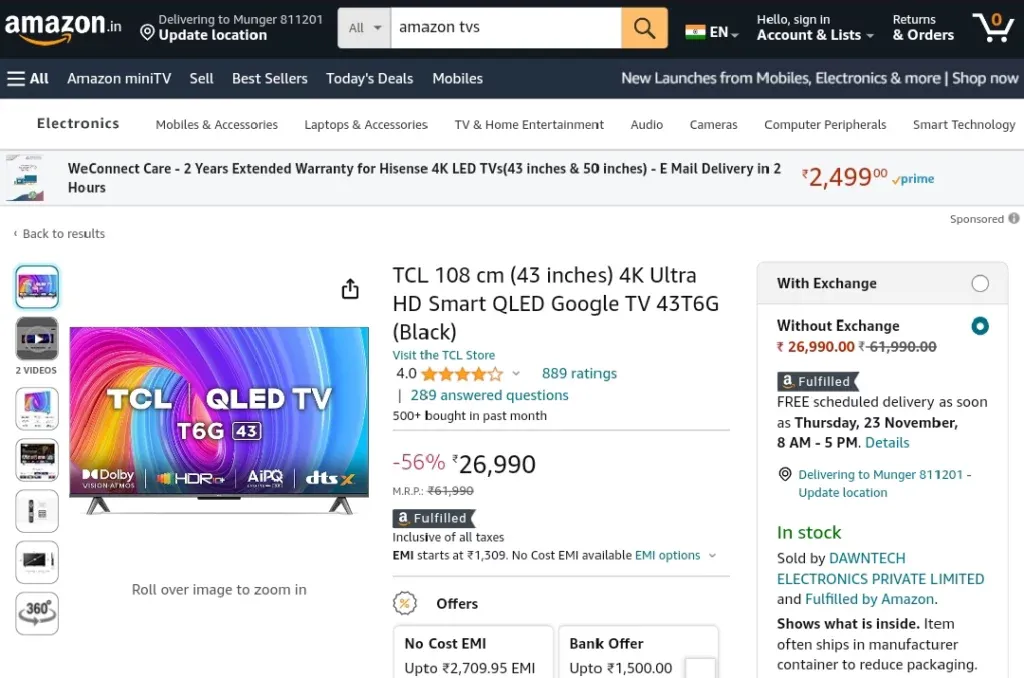Expand EMI options chevron
Screen dimensions: 1024x678
(712, 555)
